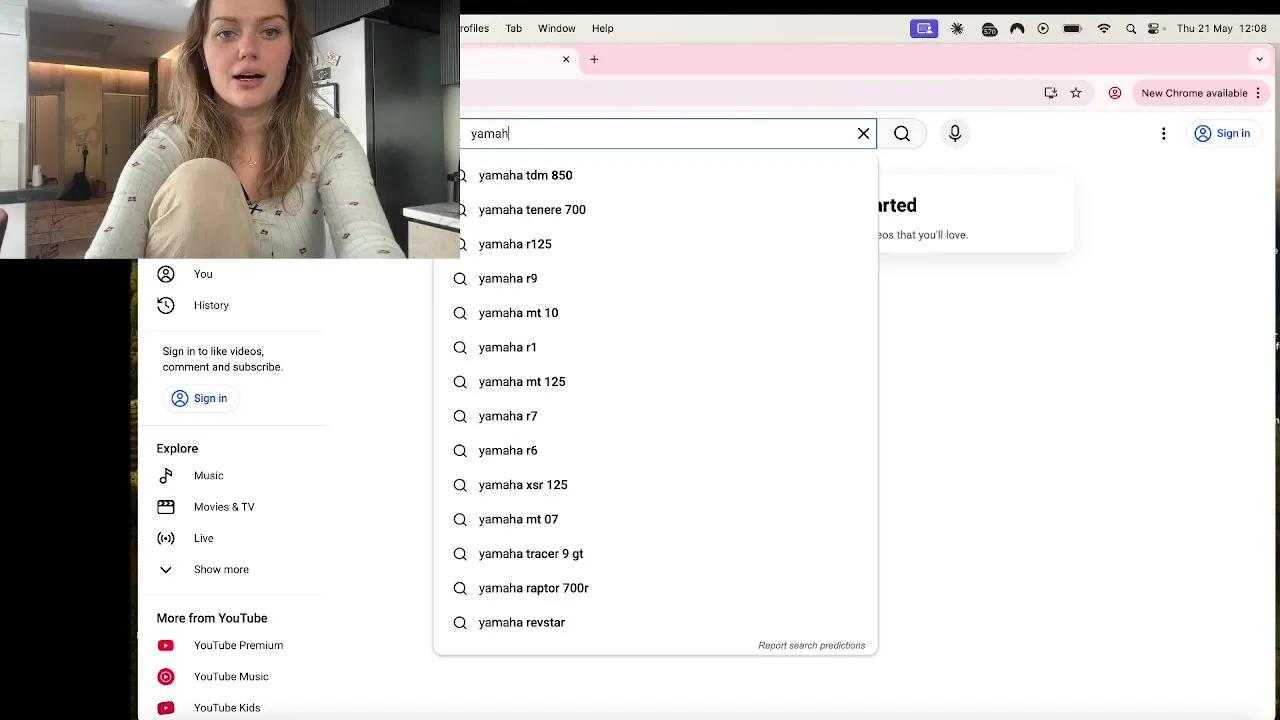Start voice search with the microphone
Image resolution: width=1280 pixels, height=720 pixels.
tap(955, 133)
